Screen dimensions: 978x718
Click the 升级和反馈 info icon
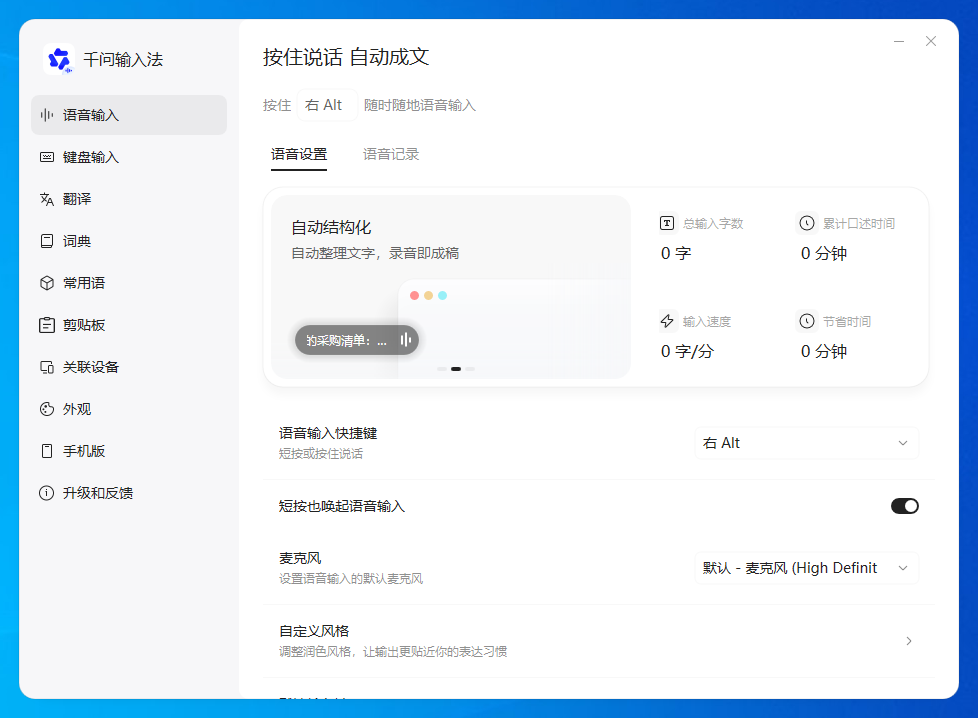[47, 493]
